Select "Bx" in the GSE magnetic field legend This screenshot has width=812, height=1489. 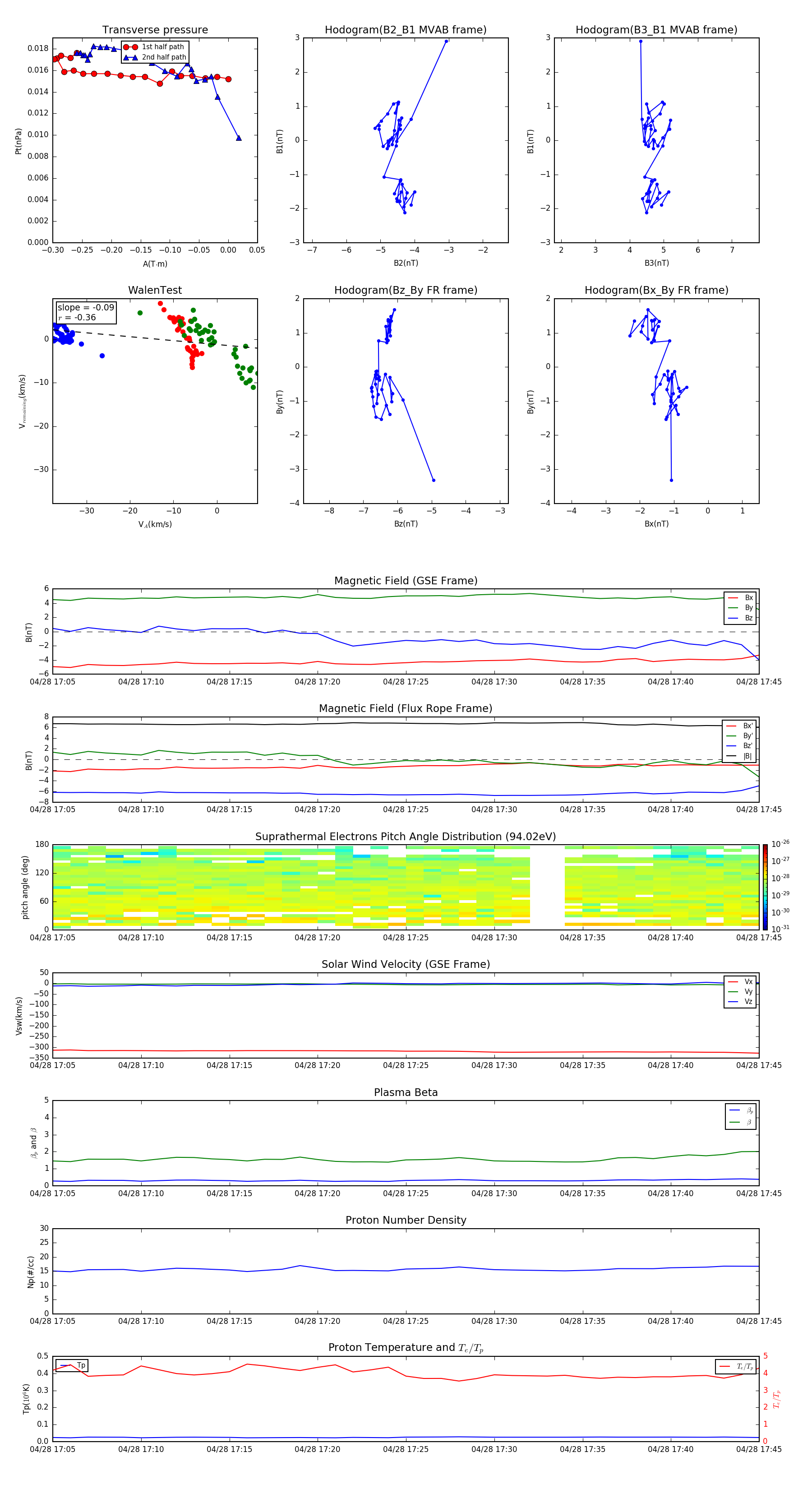(741, 598)
